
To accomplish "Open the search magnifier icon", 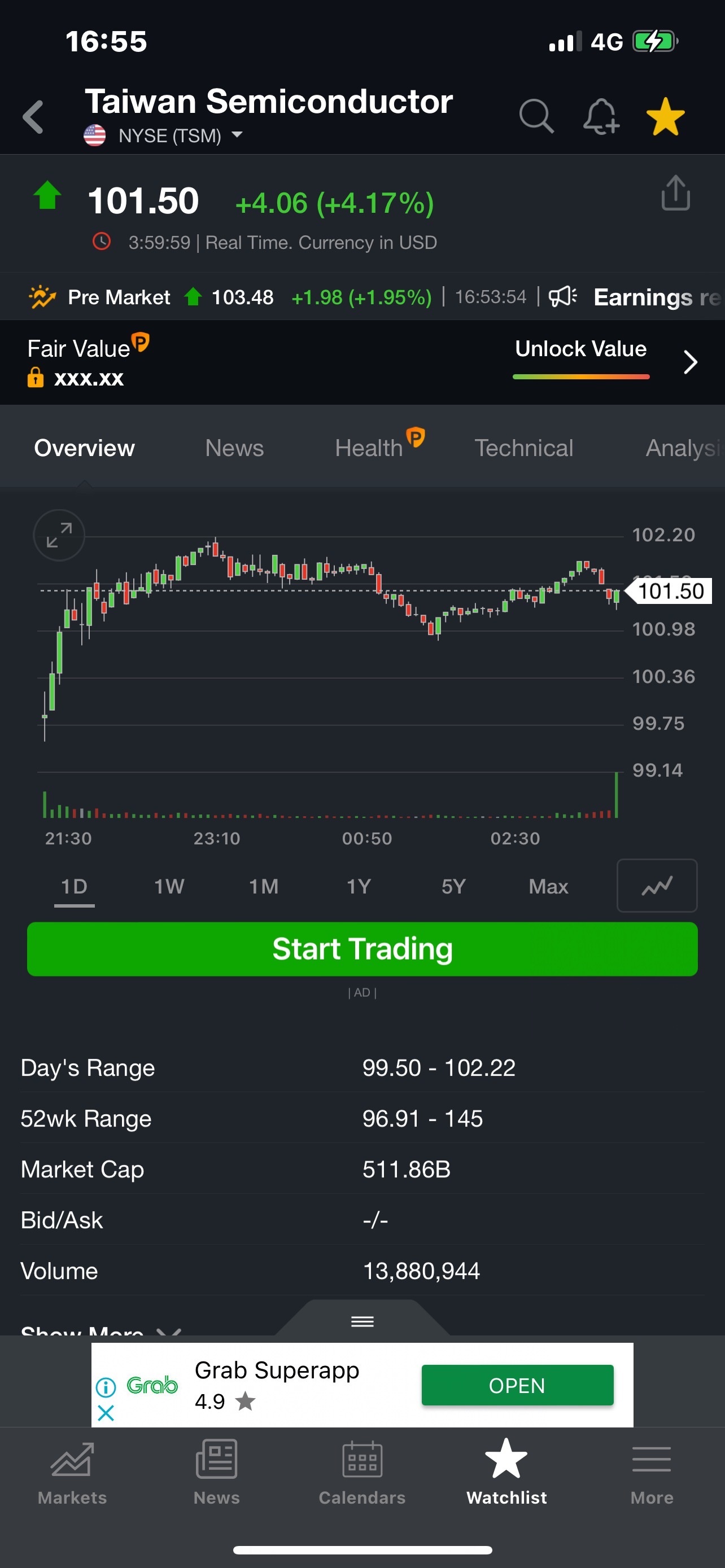I will click(x=536, y=116).
